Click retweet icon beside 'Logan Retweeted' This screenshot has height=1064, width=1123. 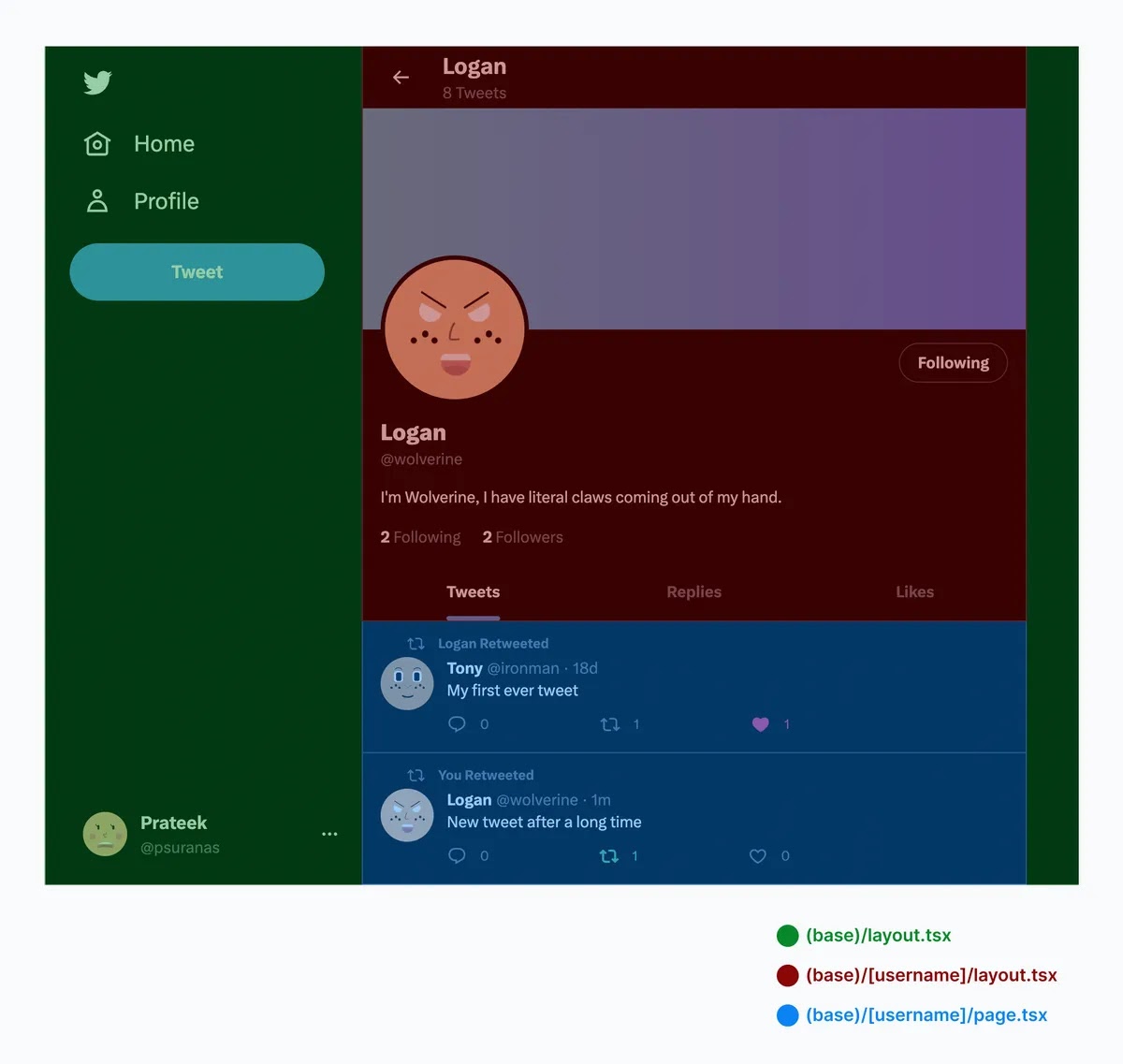(x=416, y=644)
